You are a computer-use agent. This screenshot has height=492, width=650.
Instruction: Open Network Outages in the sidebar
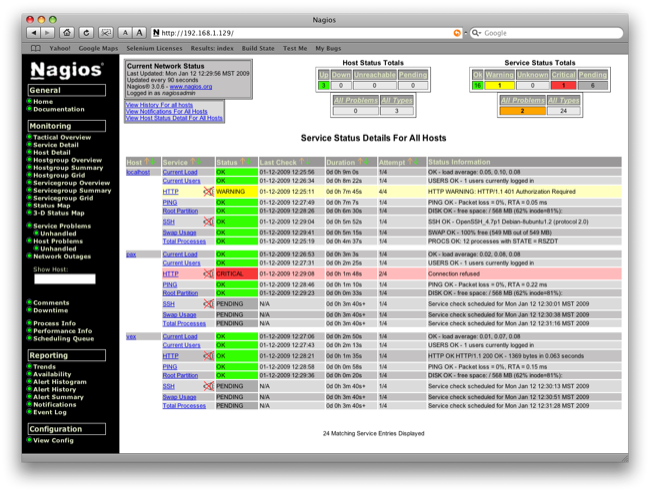pyautogui.click(x=62, y=256)
